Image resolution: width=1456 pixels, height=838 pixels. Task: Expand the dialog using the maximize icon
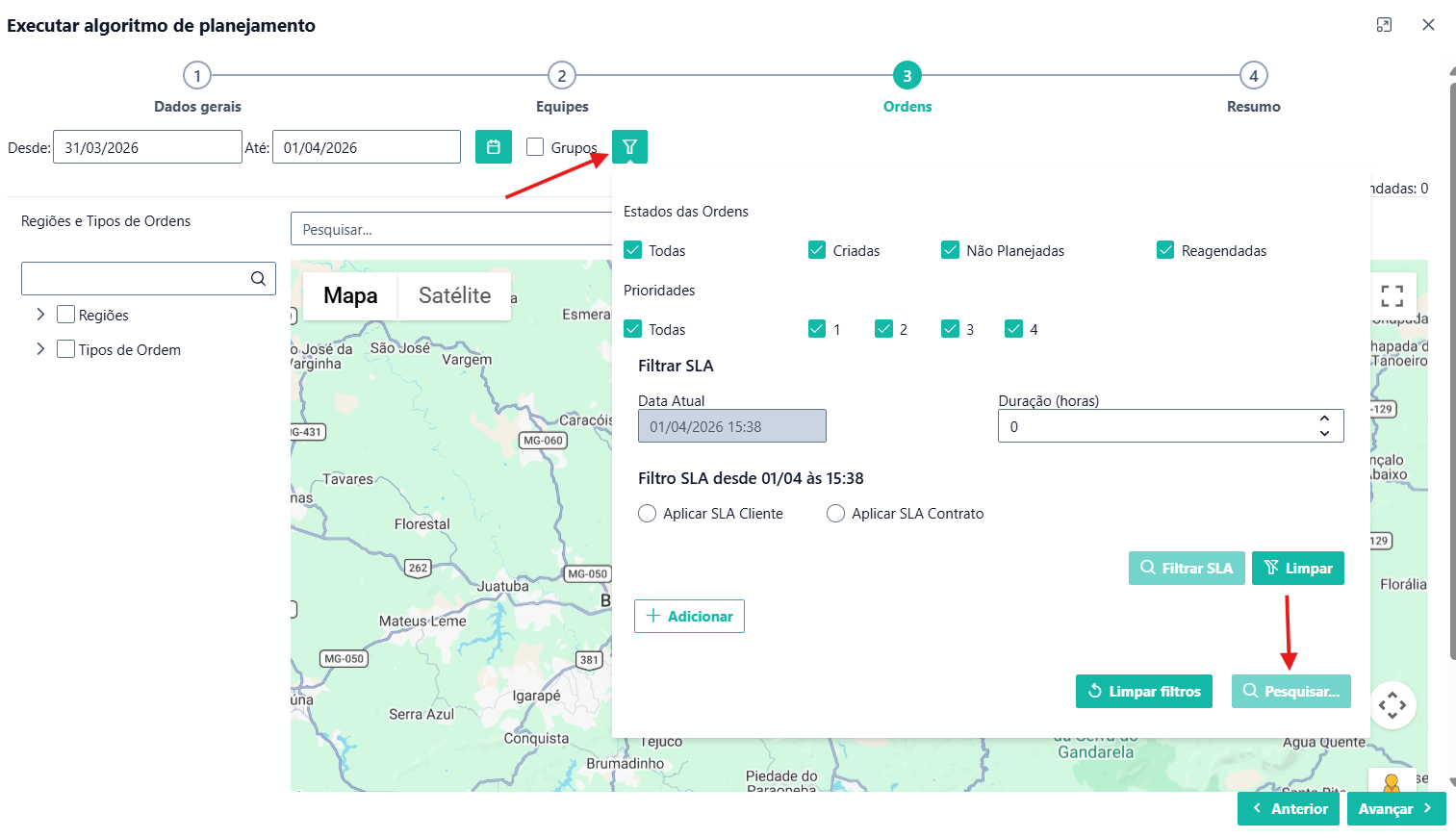[x=1384, y=25]
